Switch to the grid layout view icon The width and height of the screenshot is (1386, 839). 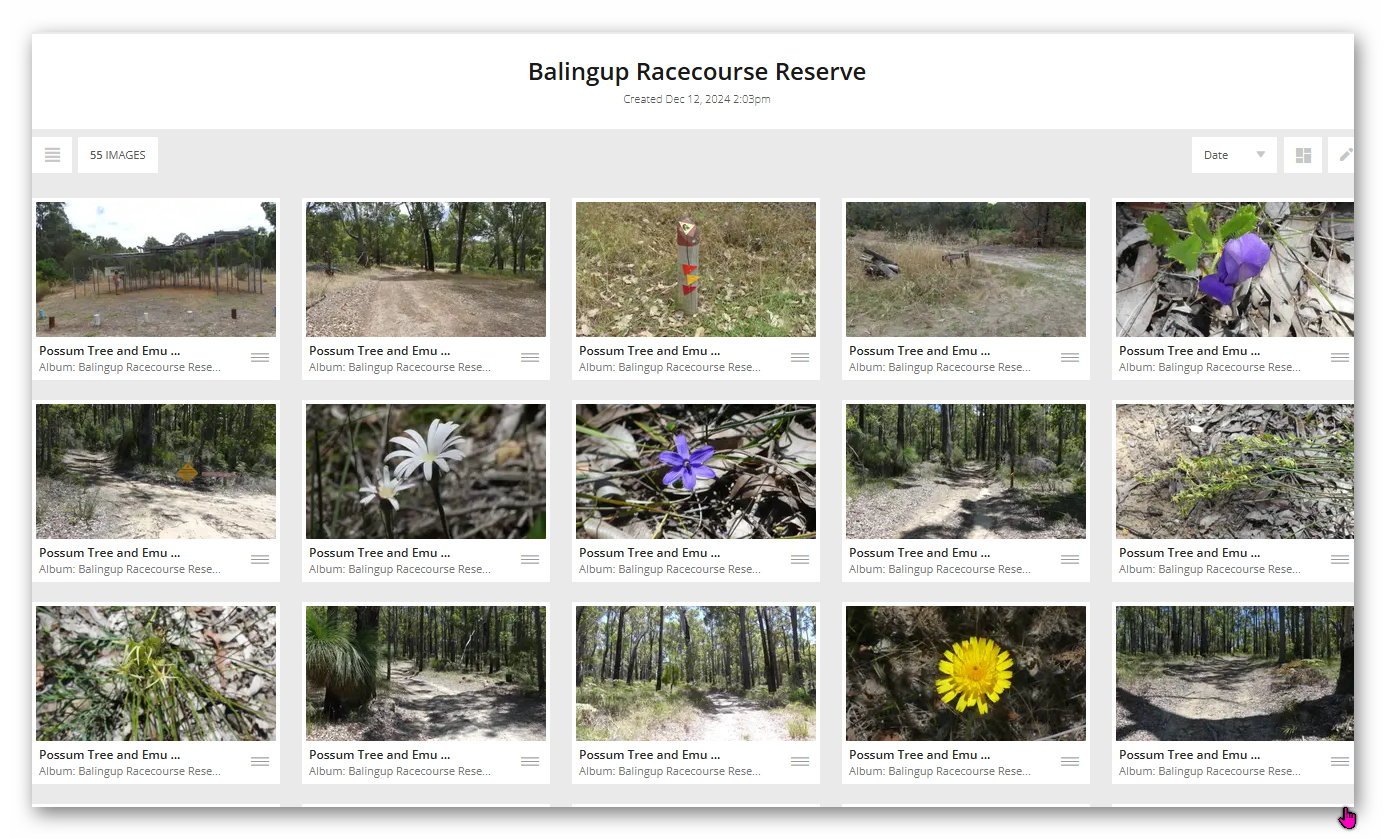(x=1302, y=155)
